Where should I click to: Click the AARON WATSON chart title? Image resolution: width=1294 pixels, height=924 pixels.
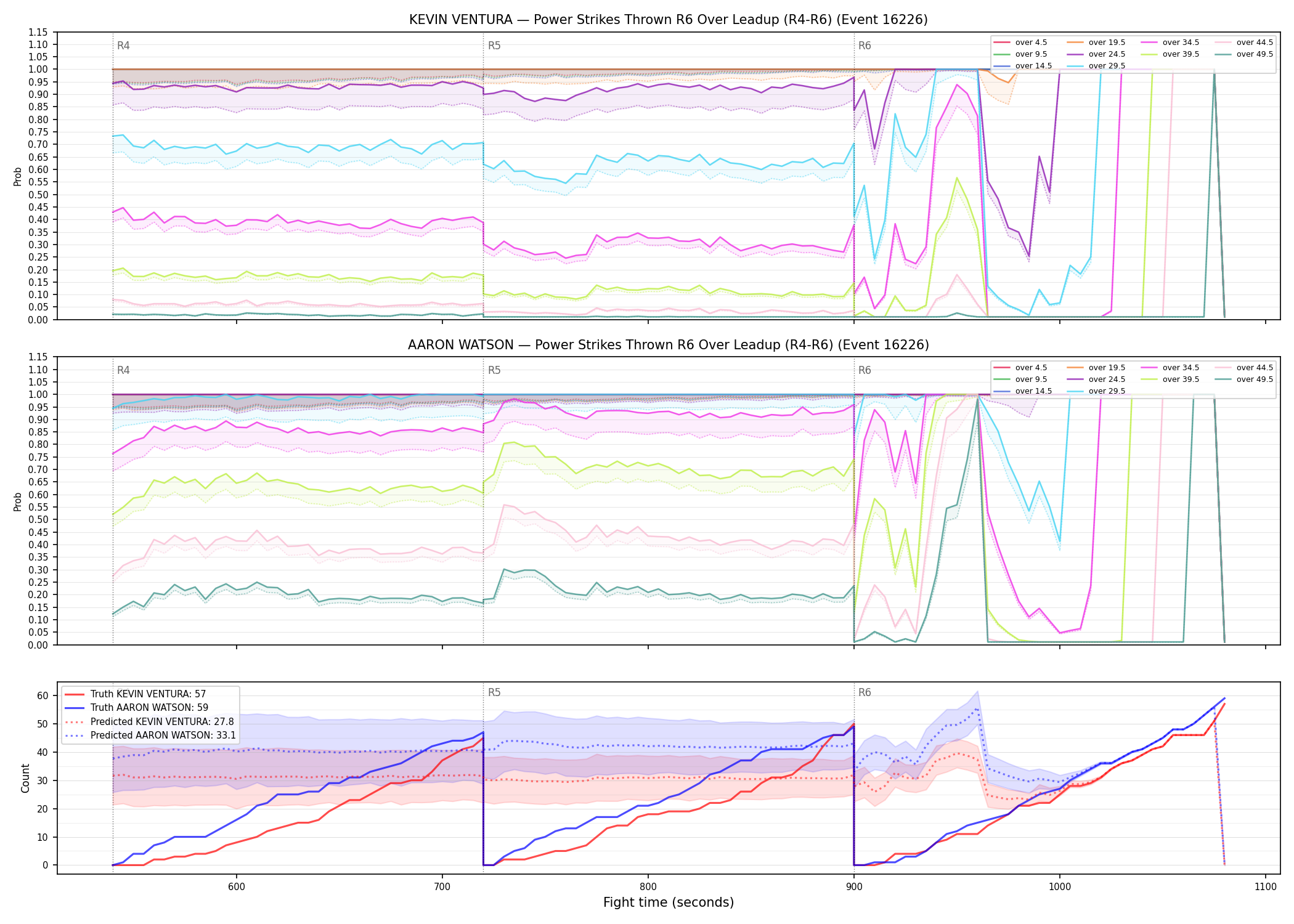coord(669,345)
